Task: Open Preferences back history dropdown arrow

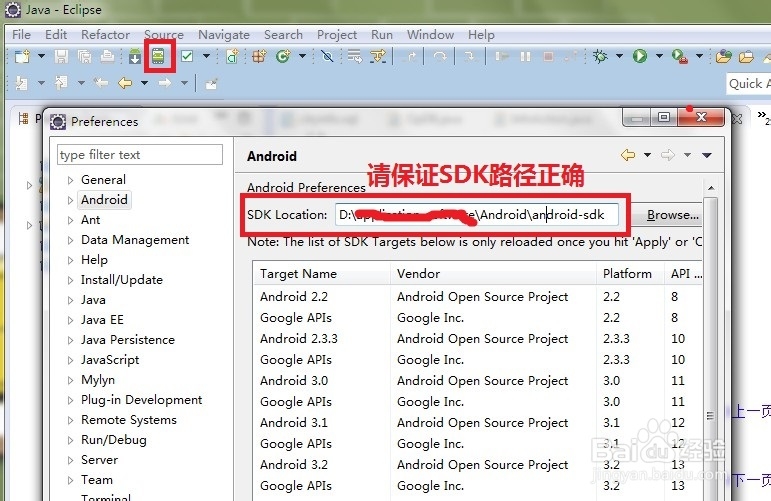Action: [648, 155]
